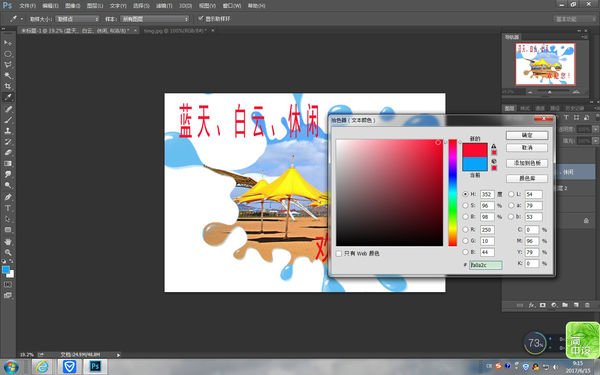Screen dimensions: 600x375
Task: Open the Navigator panel menu
Action: coord(584,37)
